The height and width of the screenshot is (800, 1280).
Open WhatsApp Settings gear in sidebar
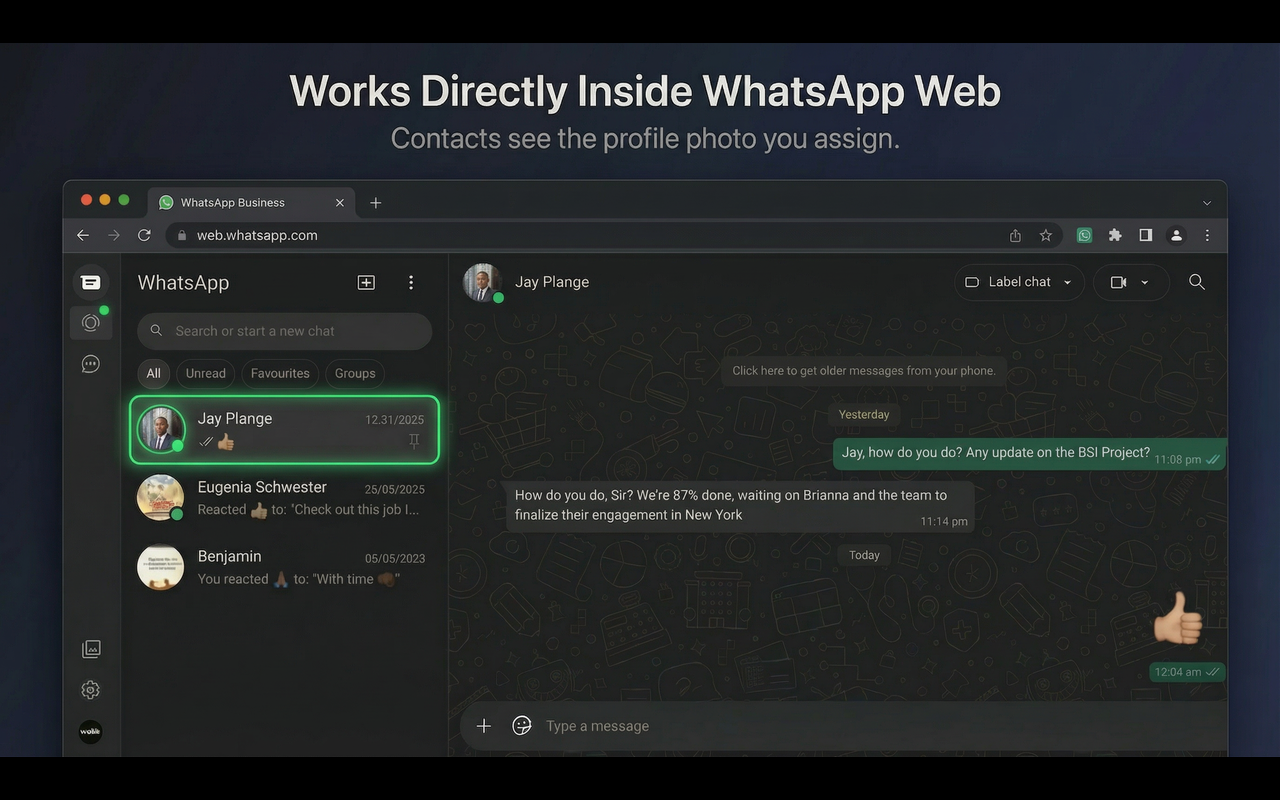click(x=91, y=689)
